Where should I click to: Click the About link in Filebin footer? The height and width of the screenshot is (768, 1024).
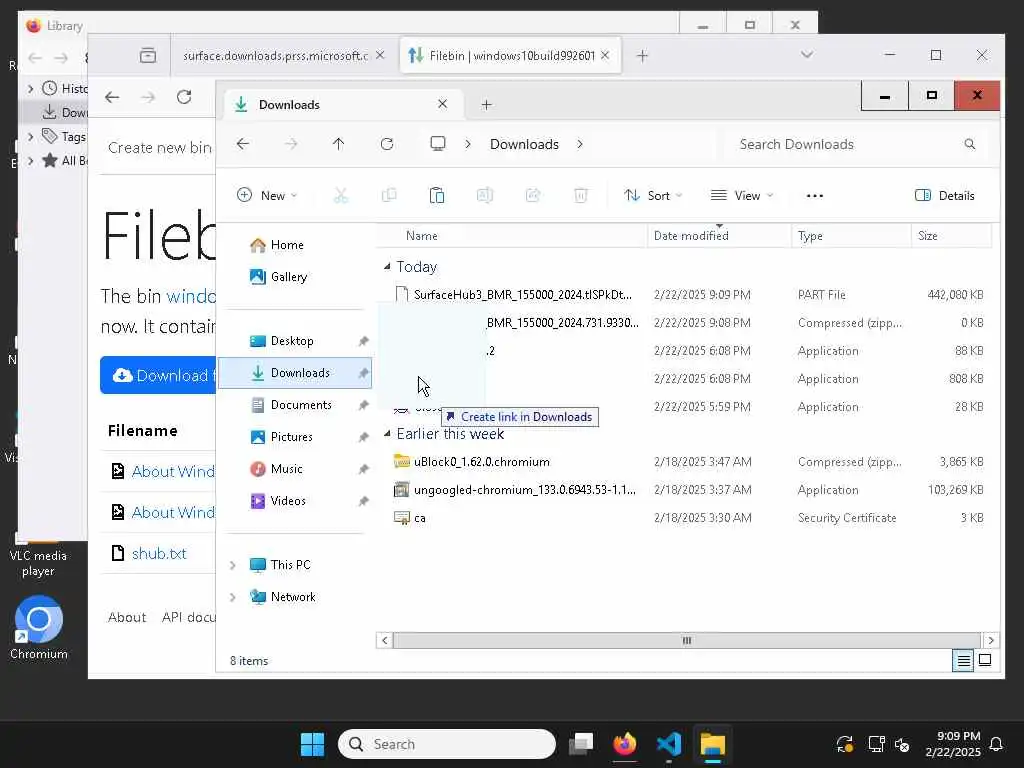pyautogui.click(x=127, y=617)
